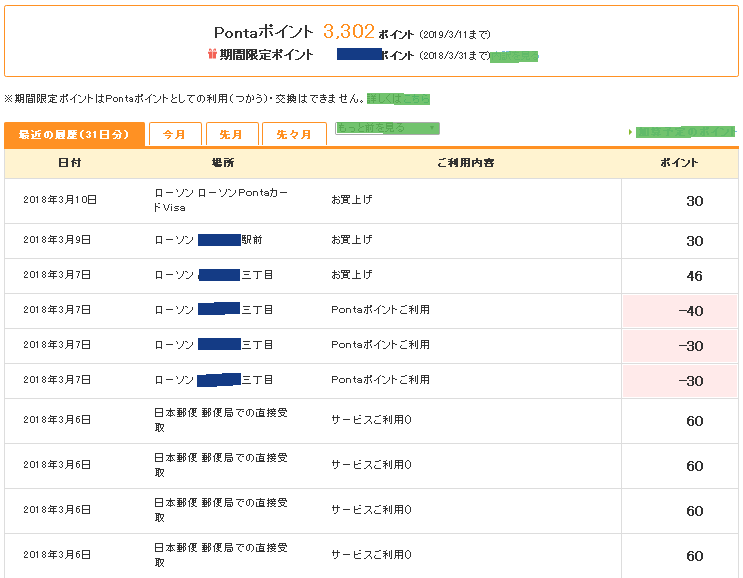The height and width of the screenshot is (578, 743).
Task: Select the 3,302 Ponta point balance
Action: pos(348,32)
